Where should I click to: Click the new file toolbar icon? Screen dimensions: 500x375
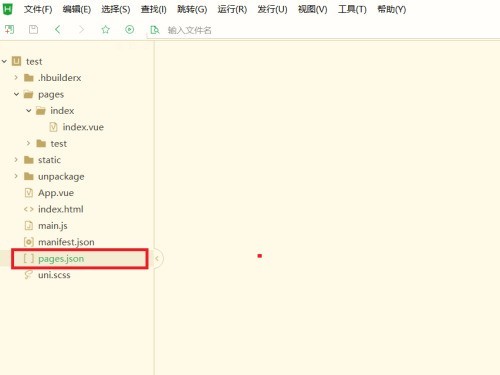pyautogui.click(x=9, y=30)
